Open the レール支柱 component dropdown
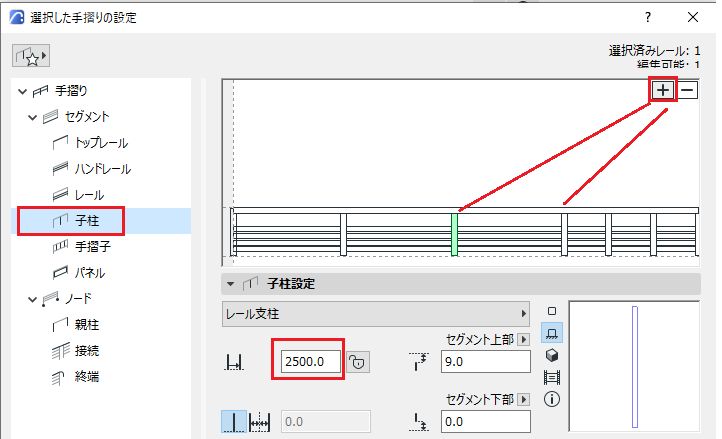This screenshot has width=722, height=439. tap(376, 314)
